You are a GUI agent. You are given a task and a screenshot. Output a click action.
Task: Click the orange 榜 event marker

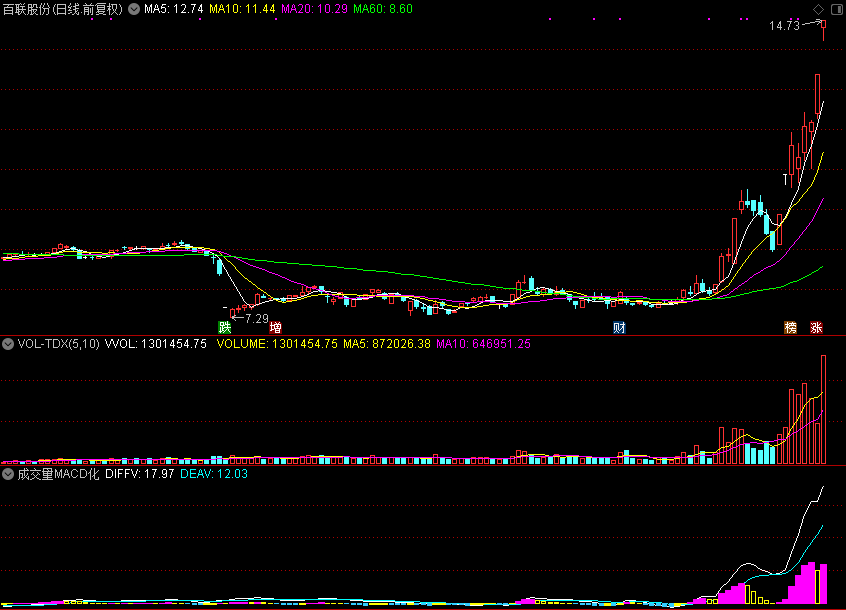tap(790, 327)
